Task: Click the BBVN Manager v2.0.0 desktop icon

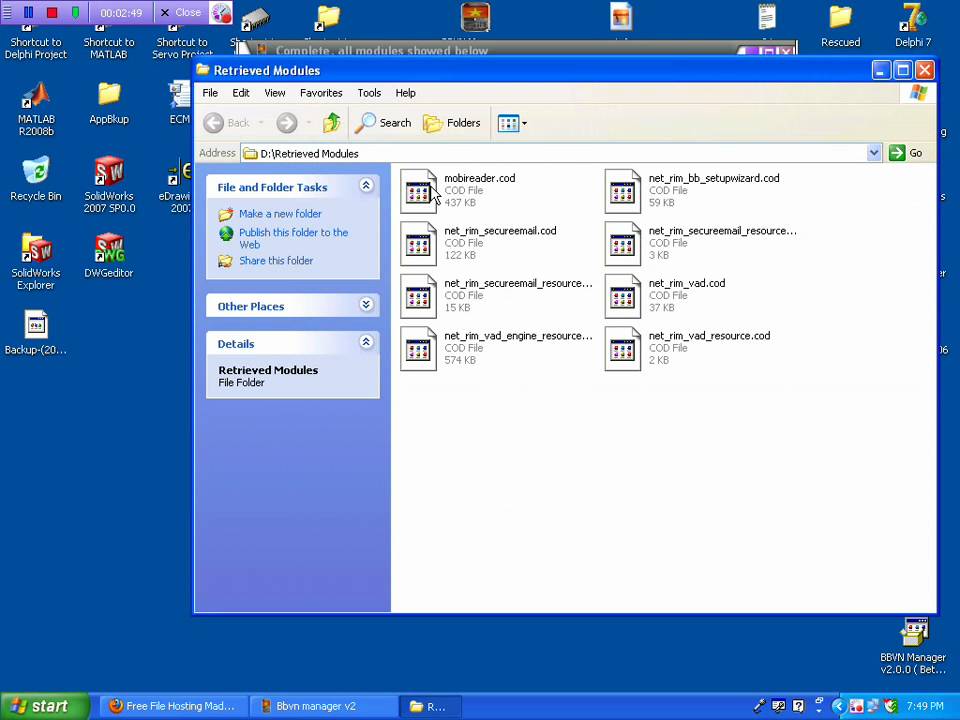Action: pos(913,647)
